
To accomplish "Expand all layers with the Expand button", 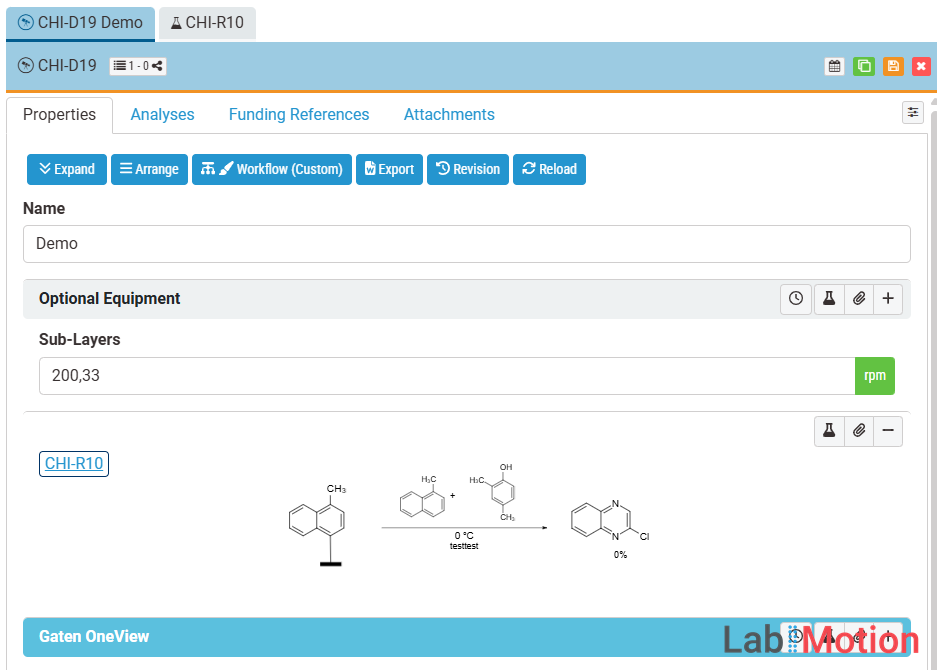I will [67, 169].
